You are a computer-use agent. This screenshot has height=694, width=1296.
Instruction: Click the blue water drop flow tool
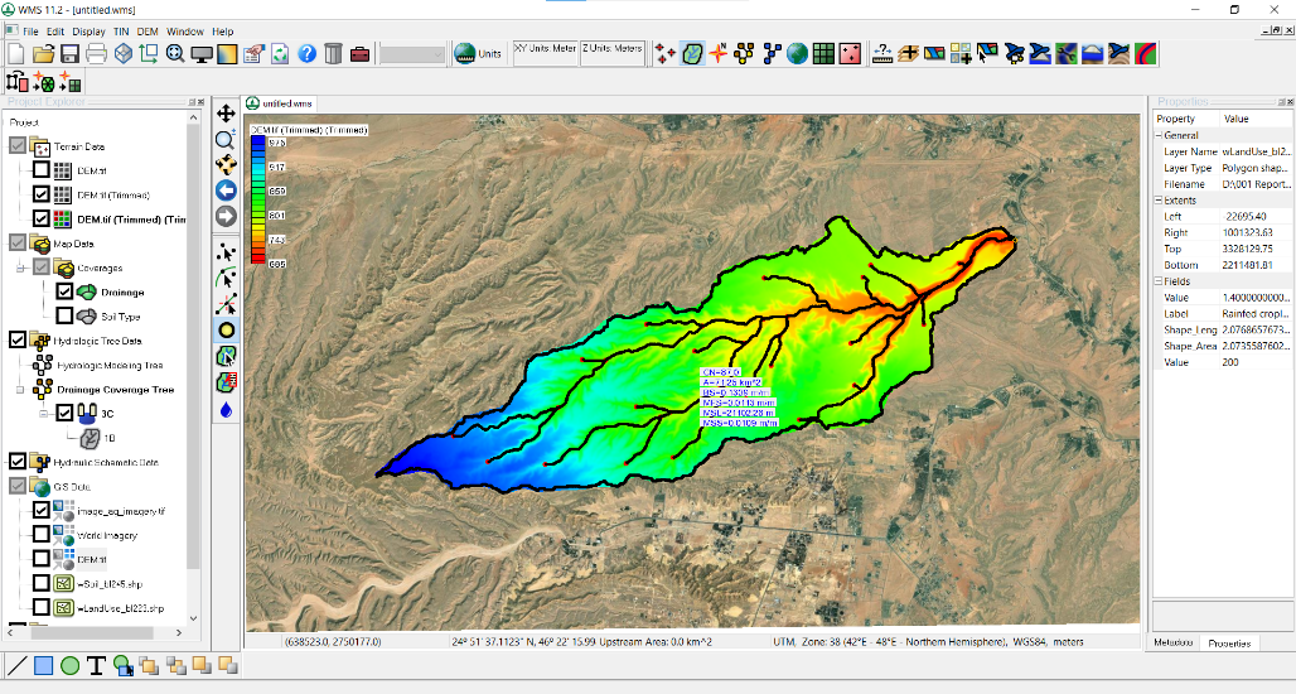(x=226, y=410)
